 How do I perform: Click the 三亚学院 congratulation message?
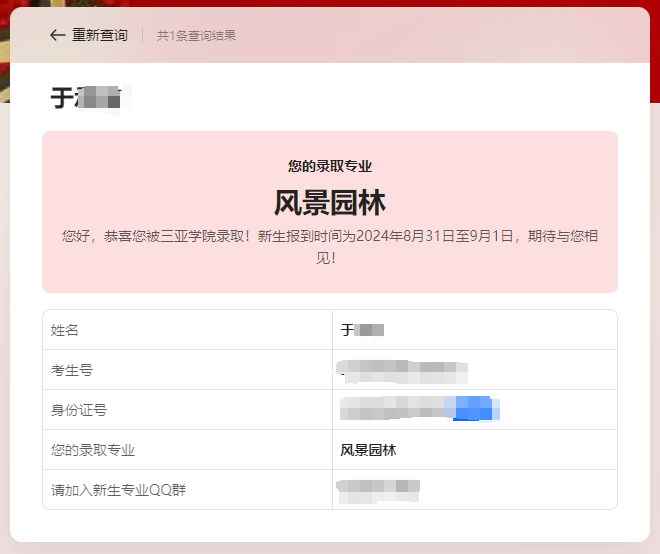(x=329, y=246)
